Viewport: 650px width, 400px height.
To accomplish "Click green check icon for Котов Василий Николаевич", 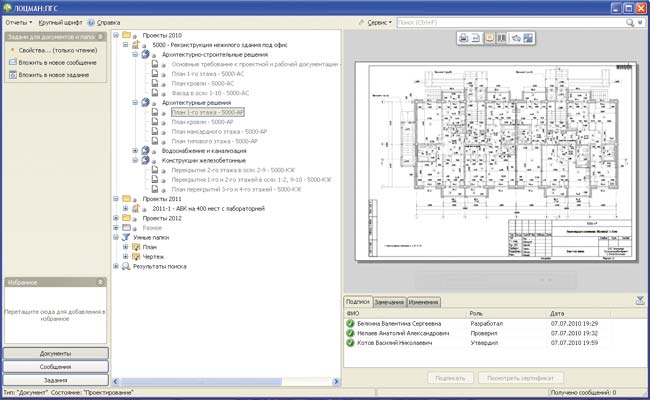I will (x=350, y=343).
